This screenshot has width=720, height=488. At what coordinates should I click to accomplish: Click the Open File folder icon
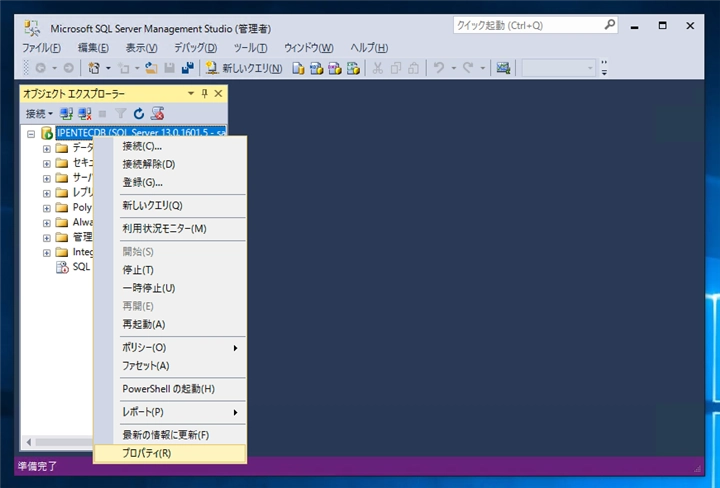point(151,68)
